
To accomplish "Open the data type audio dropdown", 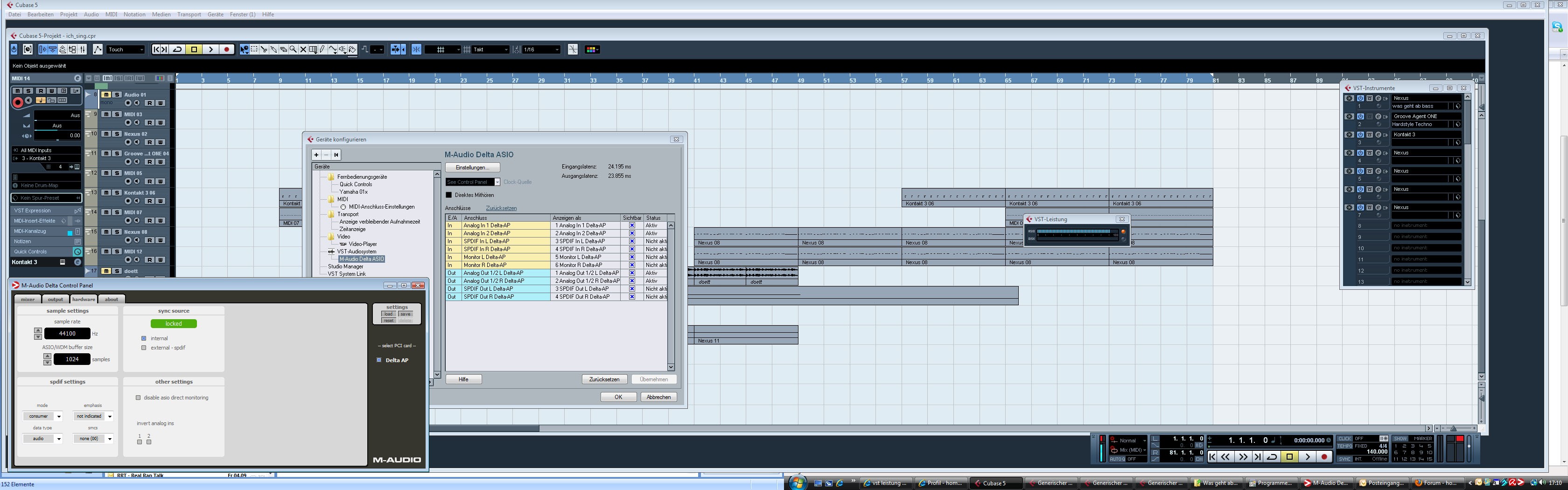I will pyautogui.click(x=42, y=438).
